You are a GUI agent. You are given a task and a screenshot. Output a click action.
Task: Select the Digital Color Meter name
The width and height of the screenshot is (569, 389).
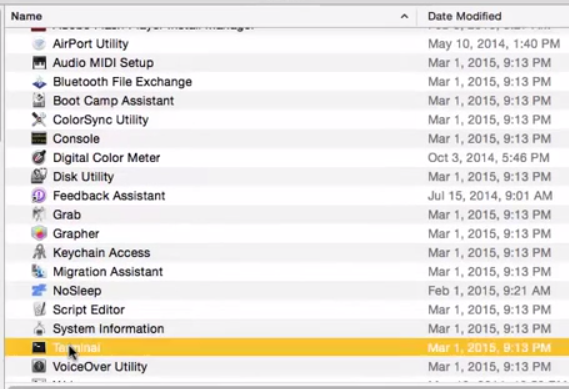pos(106,158)
